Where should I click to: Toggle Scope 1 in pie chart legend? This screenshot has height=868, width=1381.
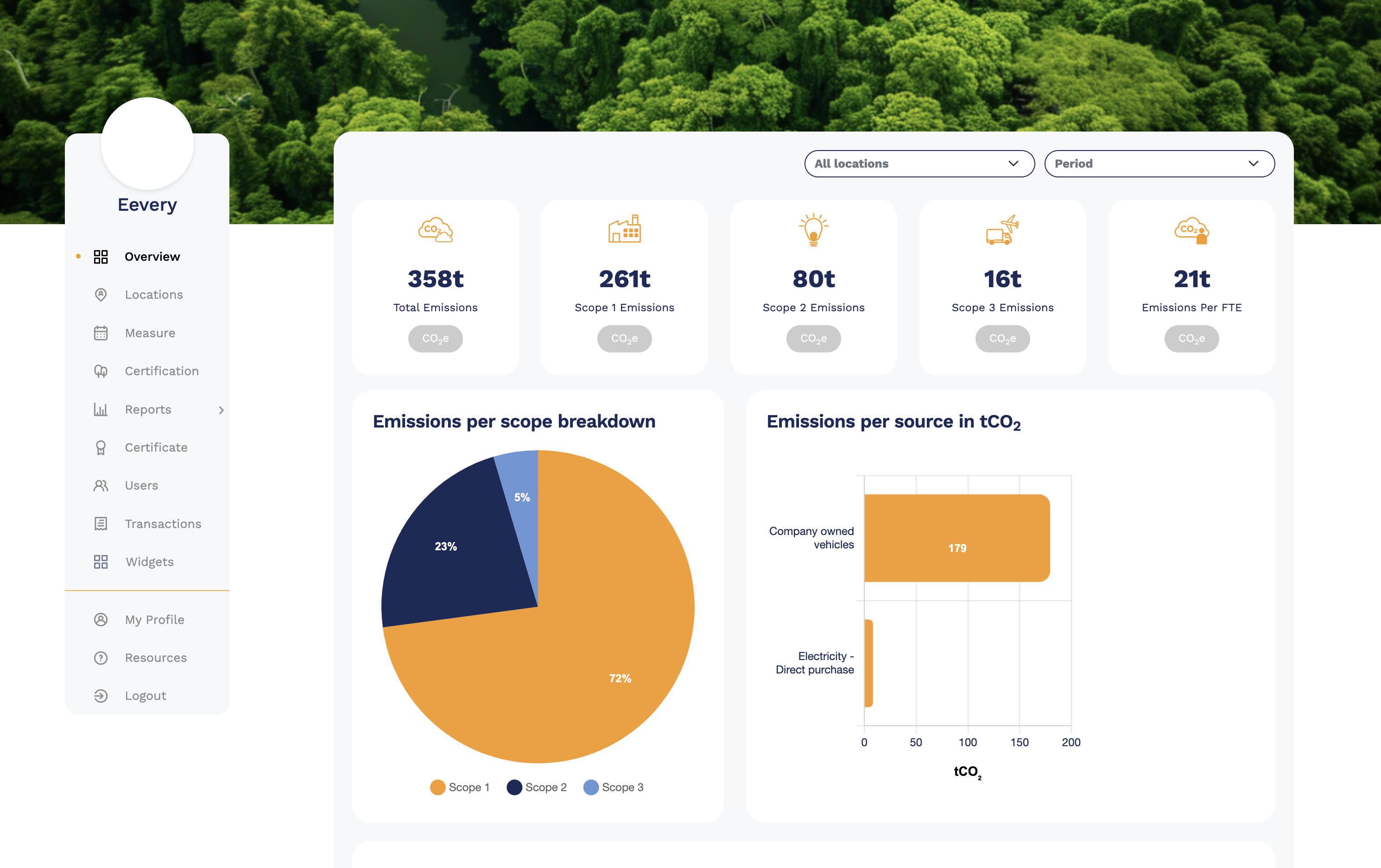coord(460,787)
